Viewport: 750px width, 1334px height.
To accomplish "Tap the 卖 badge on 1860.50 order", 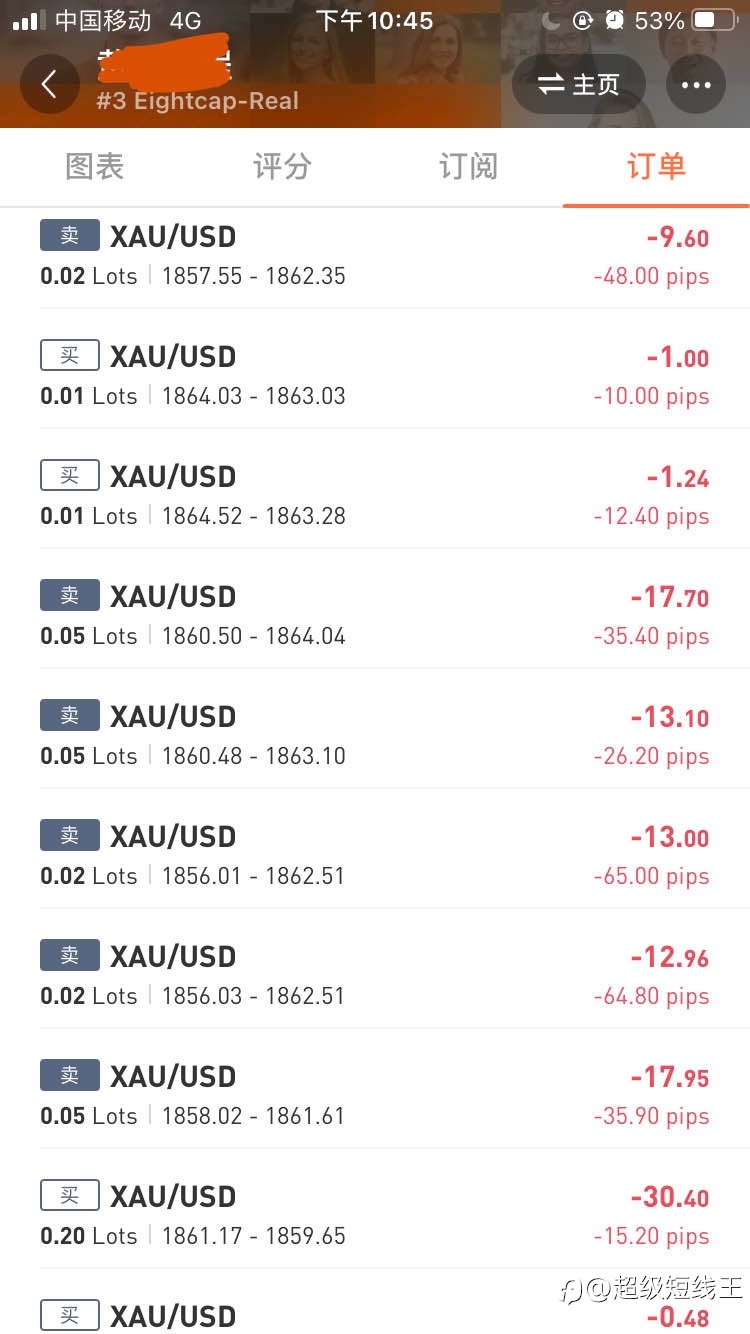I will (70, 595).
